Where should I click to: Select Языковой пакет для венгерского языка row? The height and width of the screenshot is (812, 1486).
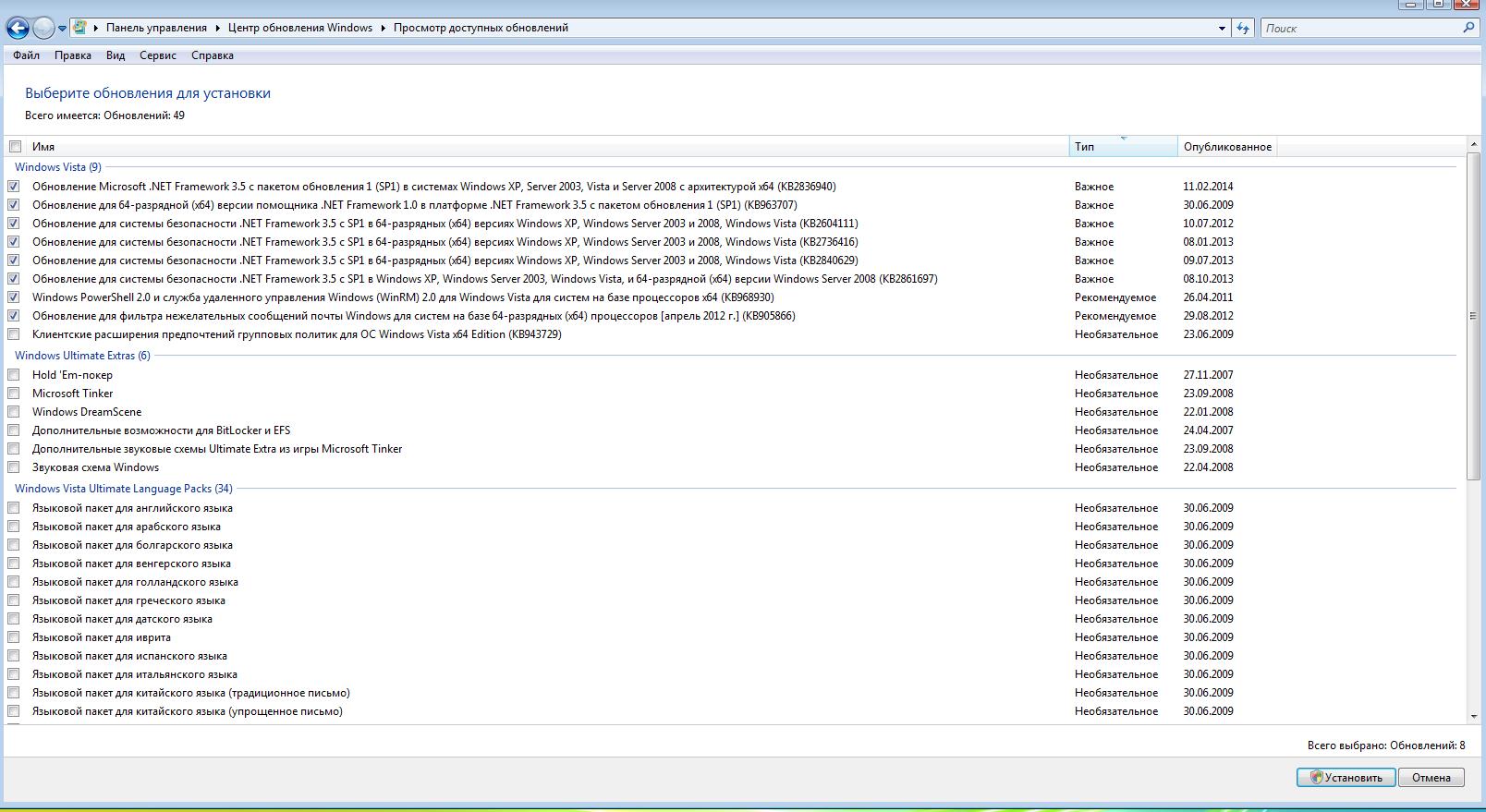(x=131, y=564)
